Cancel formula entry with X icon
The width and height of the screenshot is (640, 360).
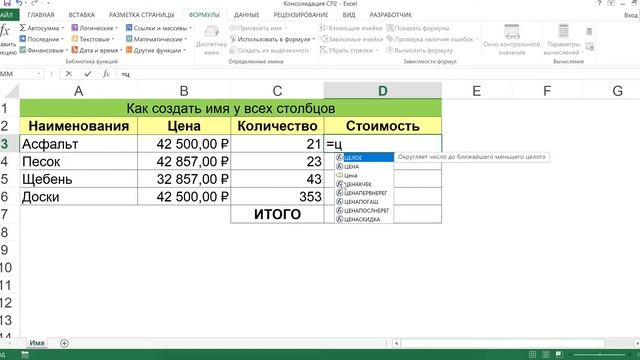pyautogui.click(x=69, y=74)
